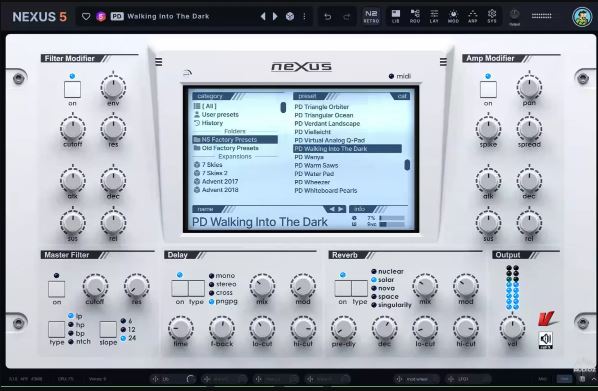
Task: Click the category list scrollbar handle
Action: [283, 108]
